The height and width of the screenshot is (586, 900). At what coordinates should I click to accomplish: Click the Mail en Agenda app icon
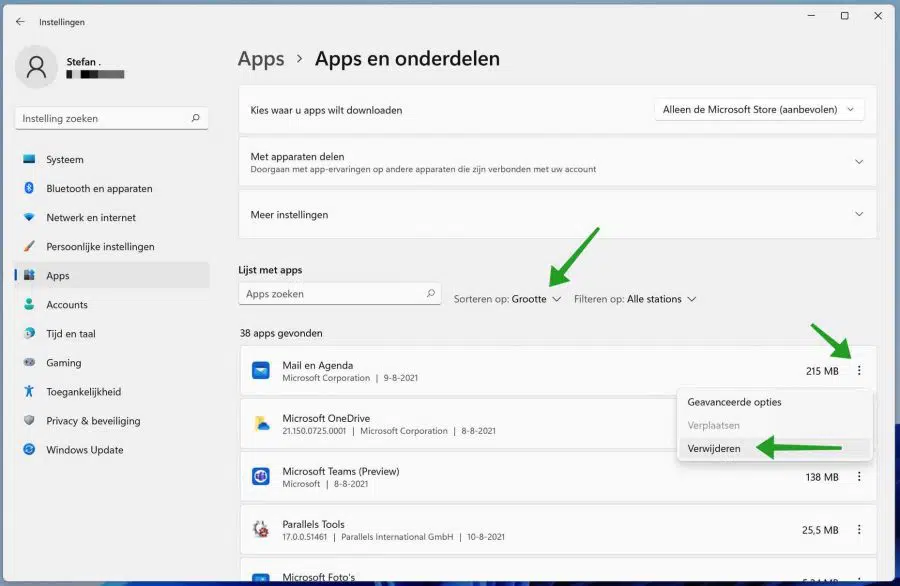(x=261, y=371)
